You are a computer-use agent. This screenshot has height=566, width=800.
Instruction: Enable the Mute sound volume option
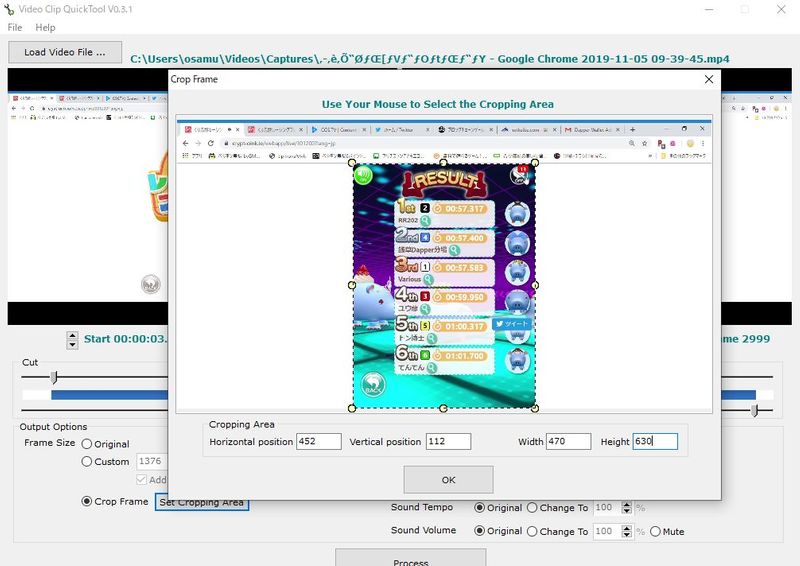655,531
